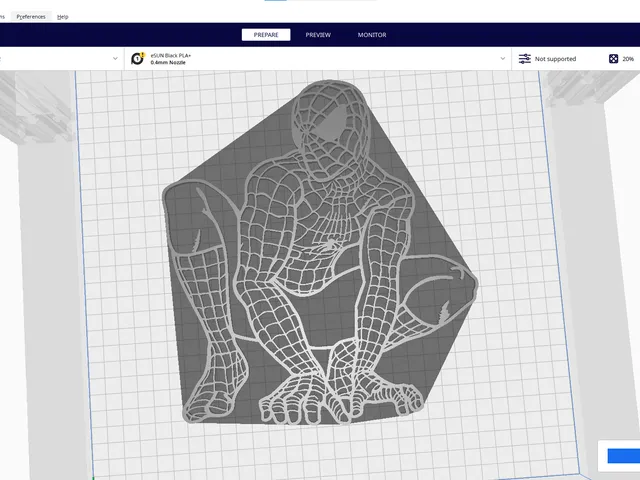Switch to the PREVIEW stage
The height and width of the screenshot is (480, 640).
click(x=318, y=35)
